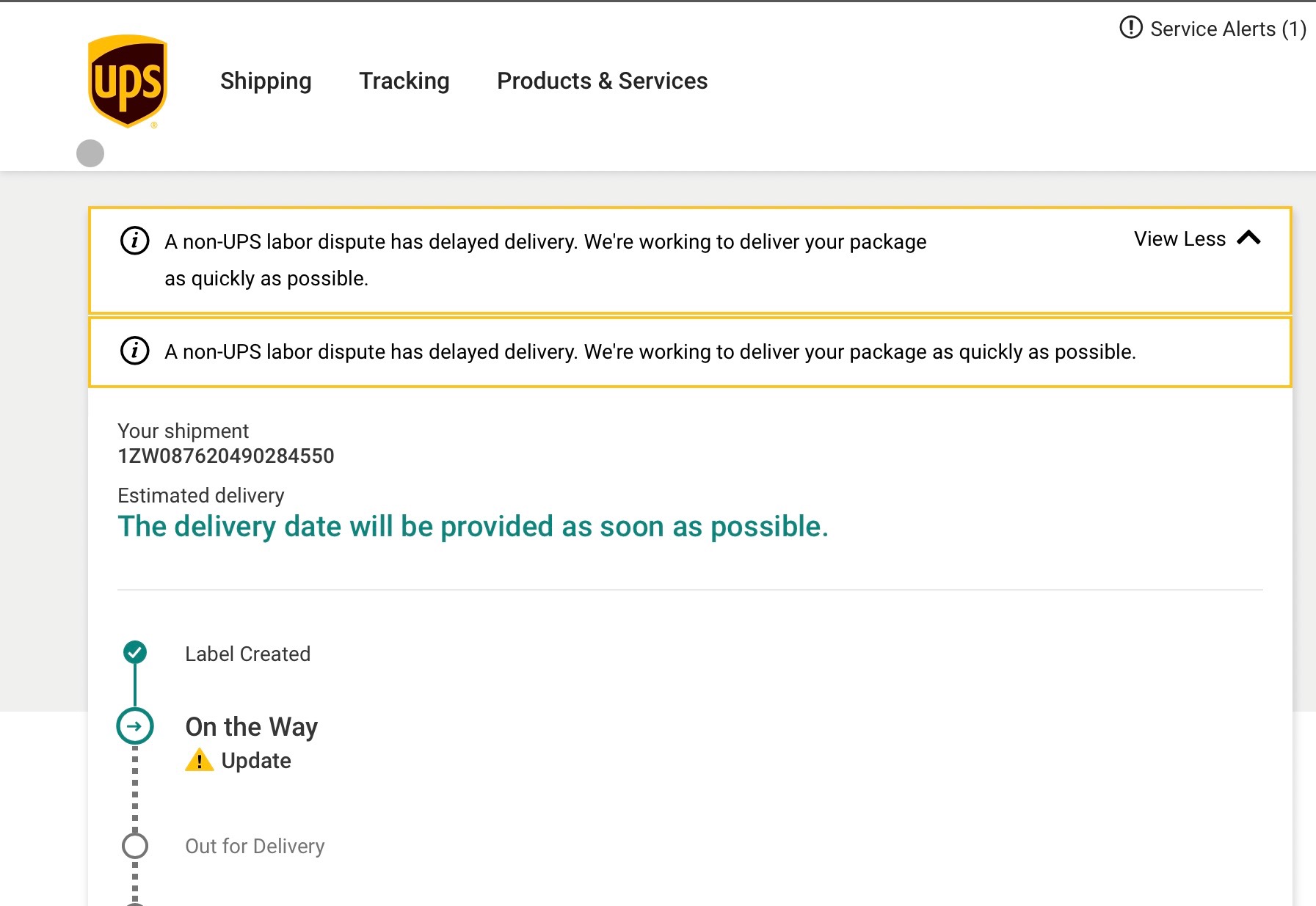Click the yellow warning triangle icon

[x=199, y=760]
